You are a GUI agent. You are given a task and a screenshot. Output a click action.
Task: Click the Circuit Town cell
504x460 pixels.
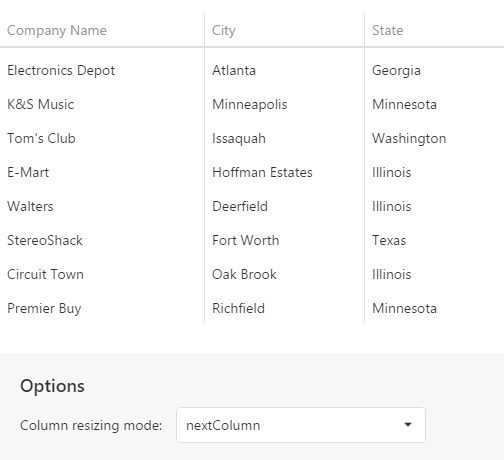[x=102, y=274]
